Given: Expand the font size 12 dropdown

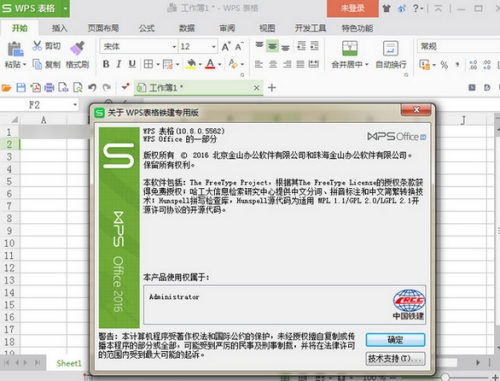Looking at the screenshot, I should click(x=214, y=47).
